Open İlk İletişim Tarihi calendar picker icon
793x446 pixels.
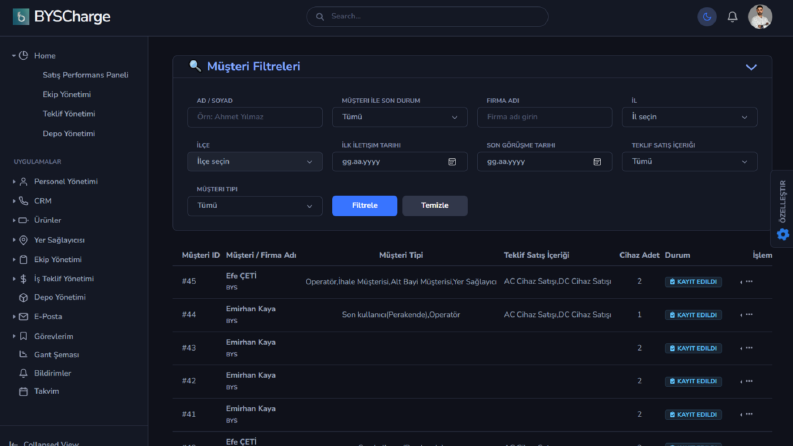452,162
